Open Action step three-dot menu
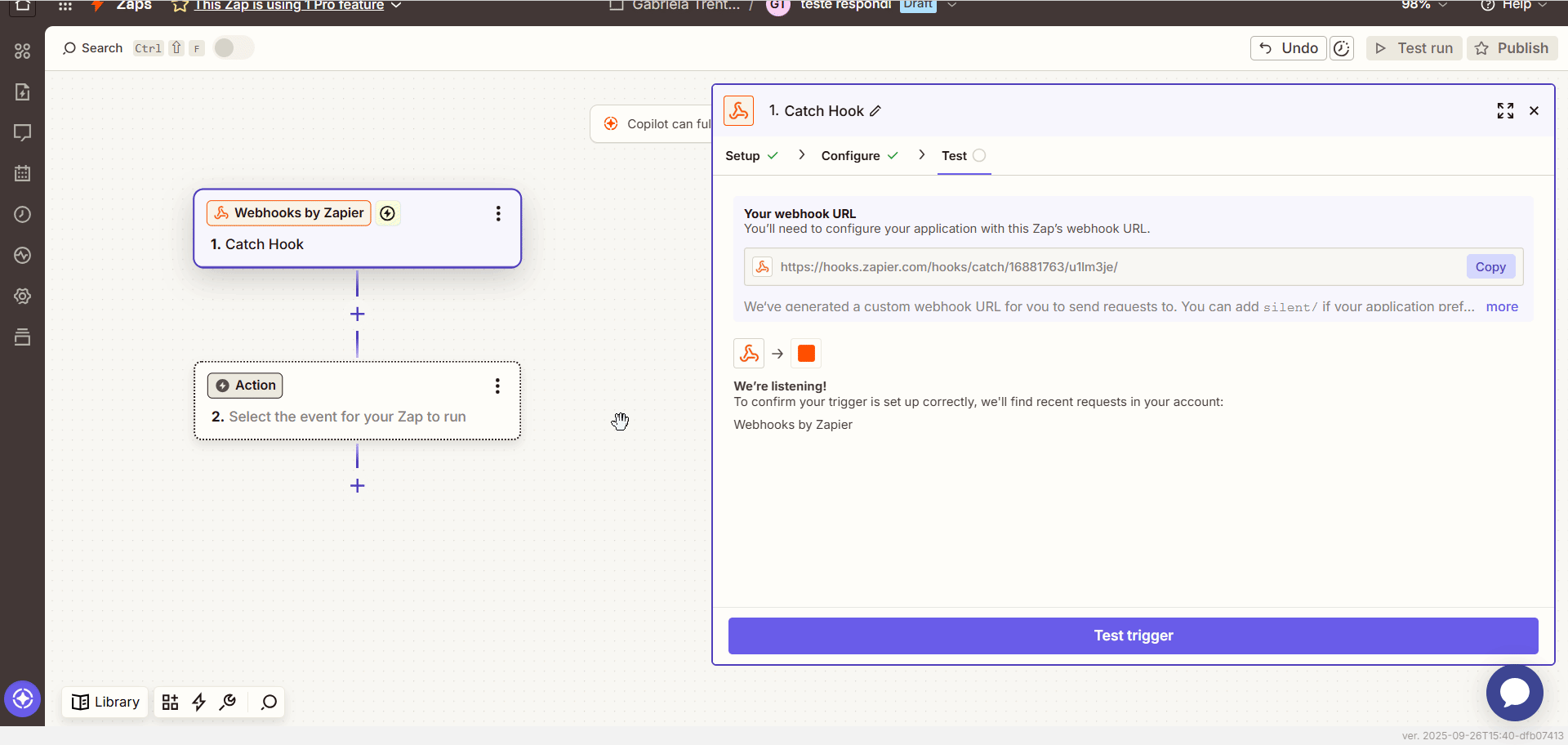Image resolution: width=1568 pixels, height=745 pixels. 497,386
